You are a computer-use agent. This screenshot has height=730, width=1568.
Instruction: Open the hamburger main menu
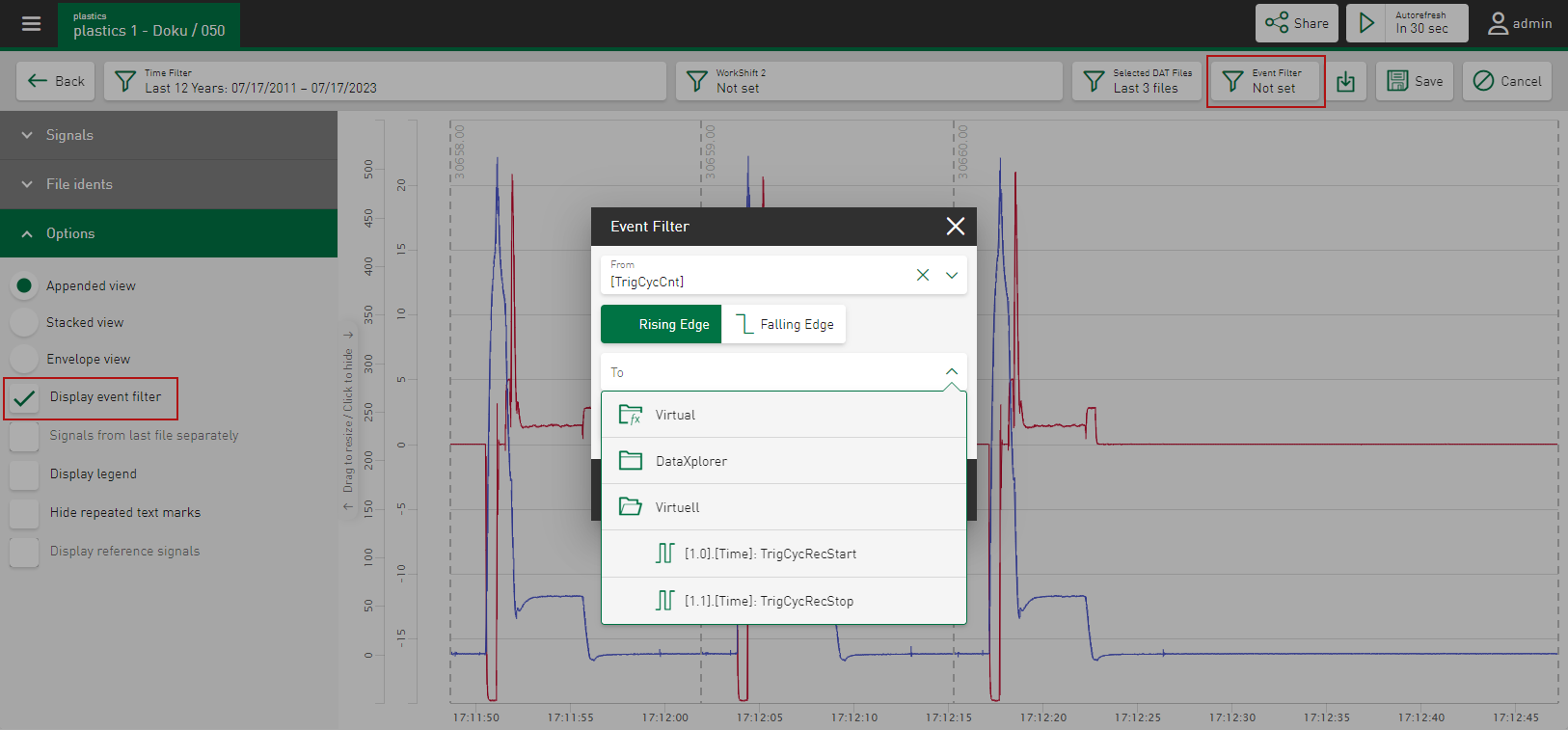point(31,24)
